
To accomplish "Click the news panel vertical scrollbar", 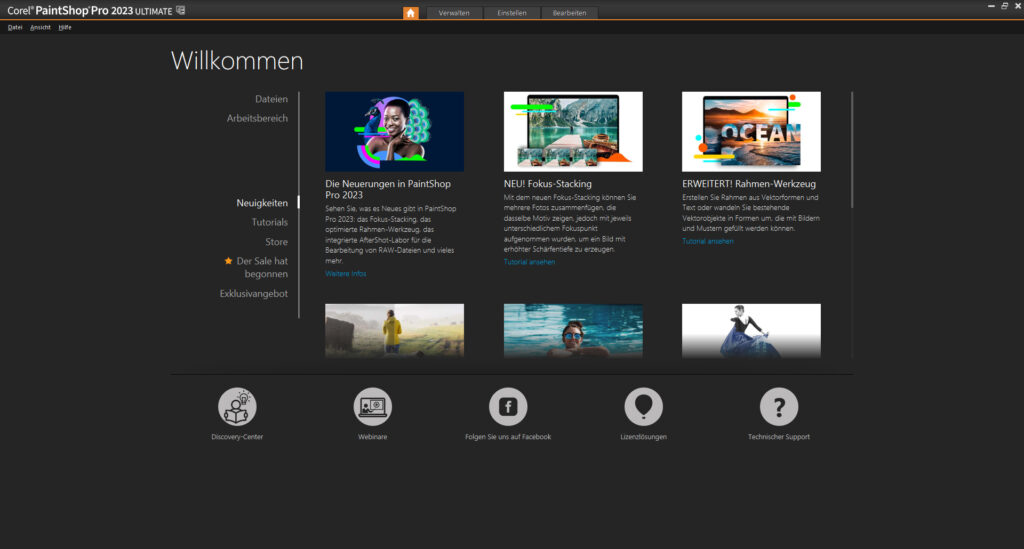I will pyautogui.click(x=852, y=150).
